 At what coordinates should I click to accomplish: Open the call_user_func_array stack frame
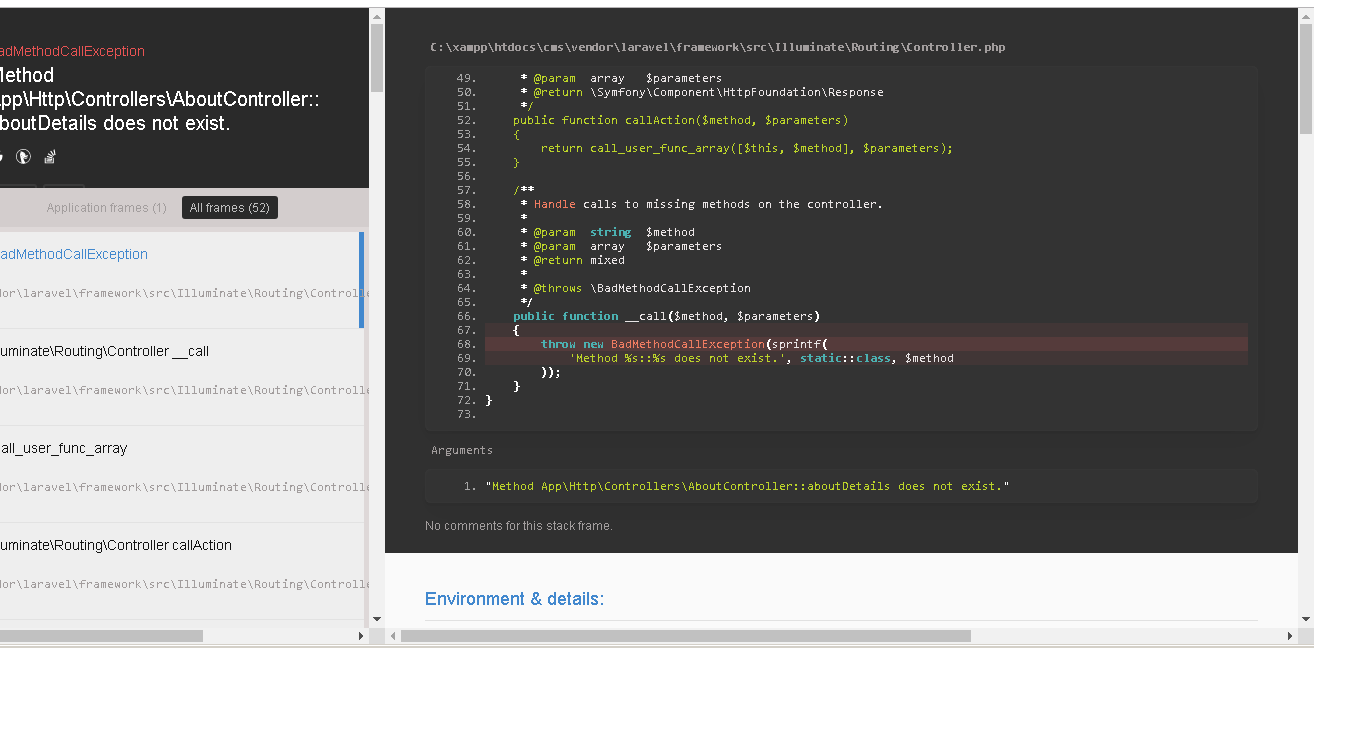pos(64,448)
